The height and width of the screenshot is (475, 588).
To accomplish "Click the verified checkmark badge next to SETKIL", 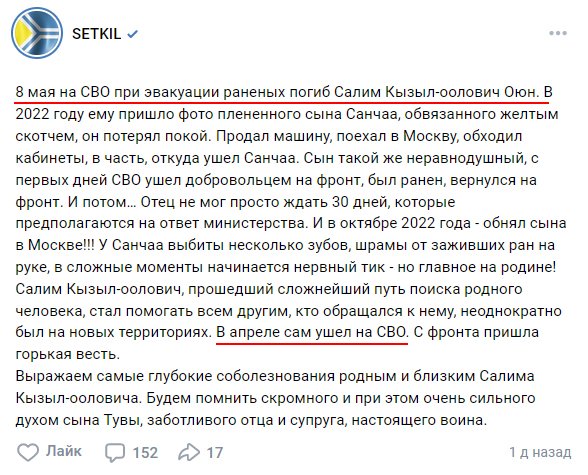I will [132, 34].
